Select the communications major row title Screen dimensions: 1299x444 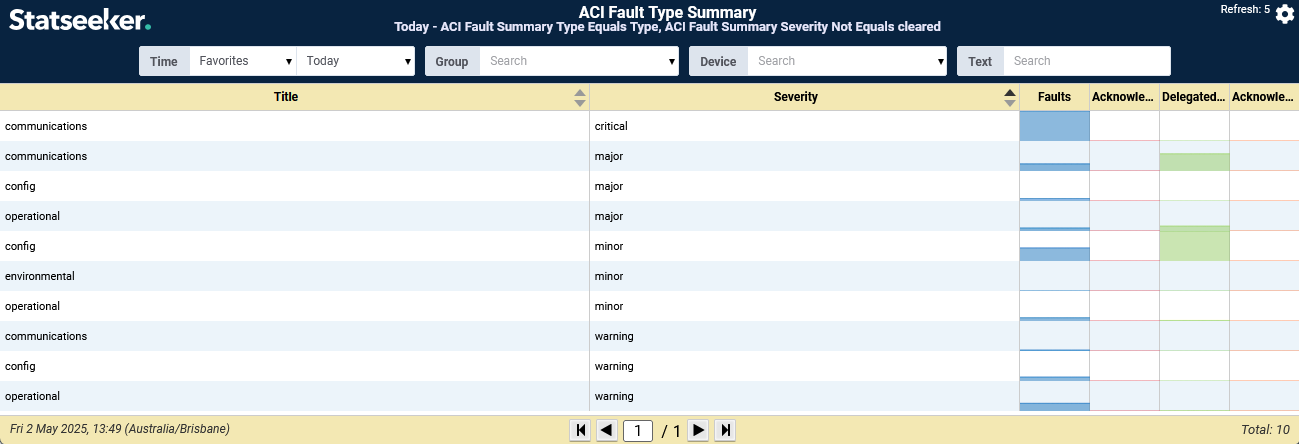pyautogui.click(x=46, y=156)
